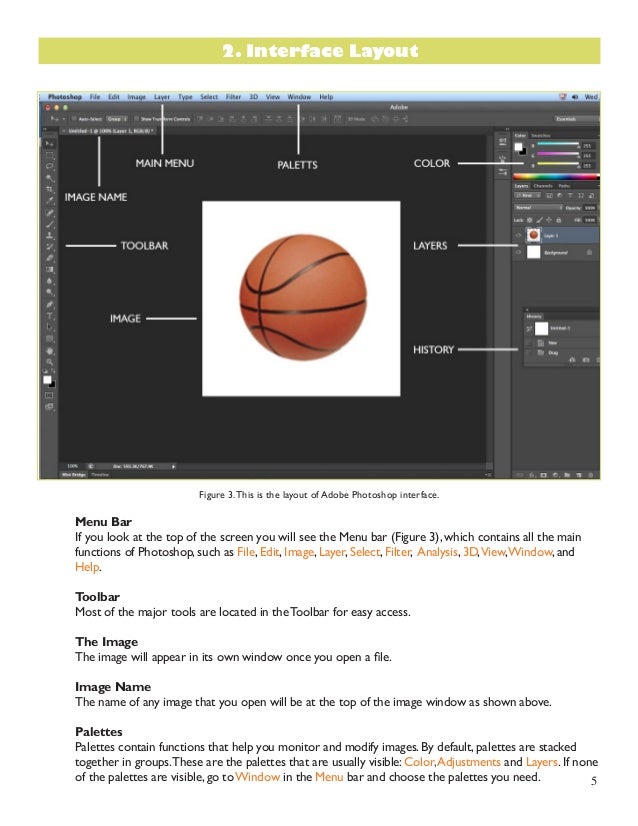Select the Gradient tool

(49, 270)
